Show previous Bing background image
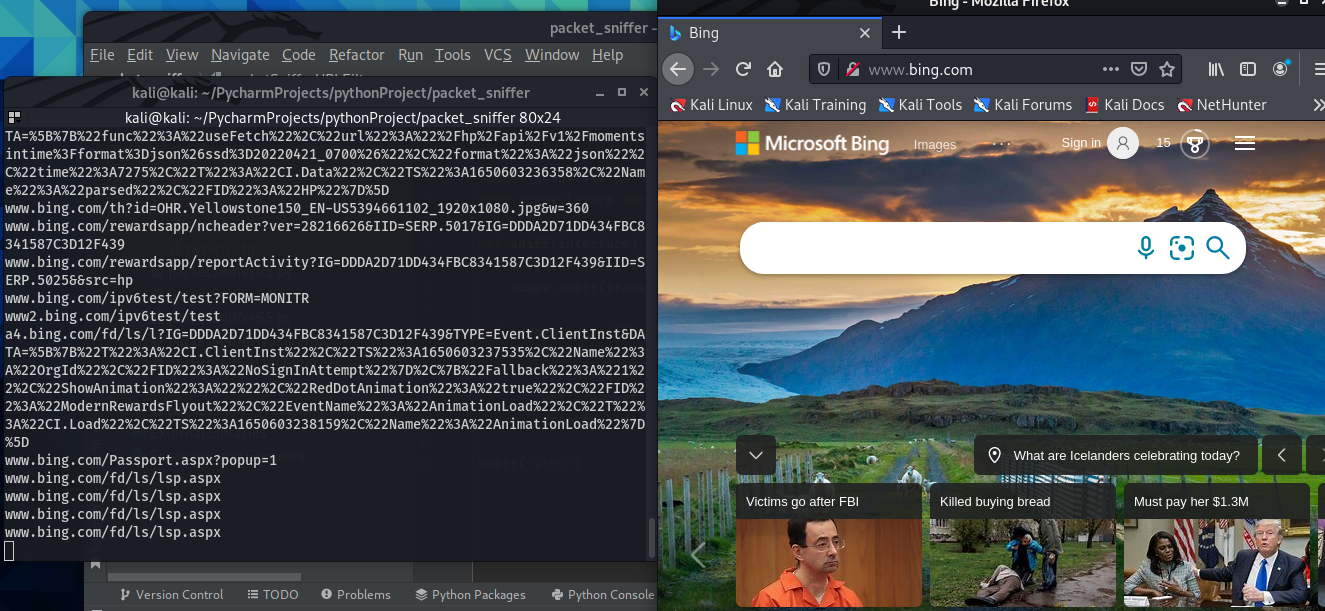This screenshot has width=1325, height=611. pos(1282,455)
